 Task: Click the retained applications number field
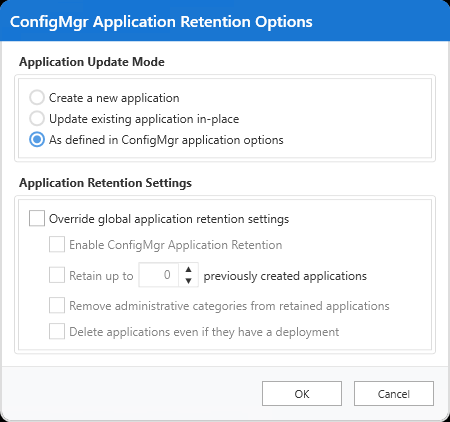click(x=159, y=275)
